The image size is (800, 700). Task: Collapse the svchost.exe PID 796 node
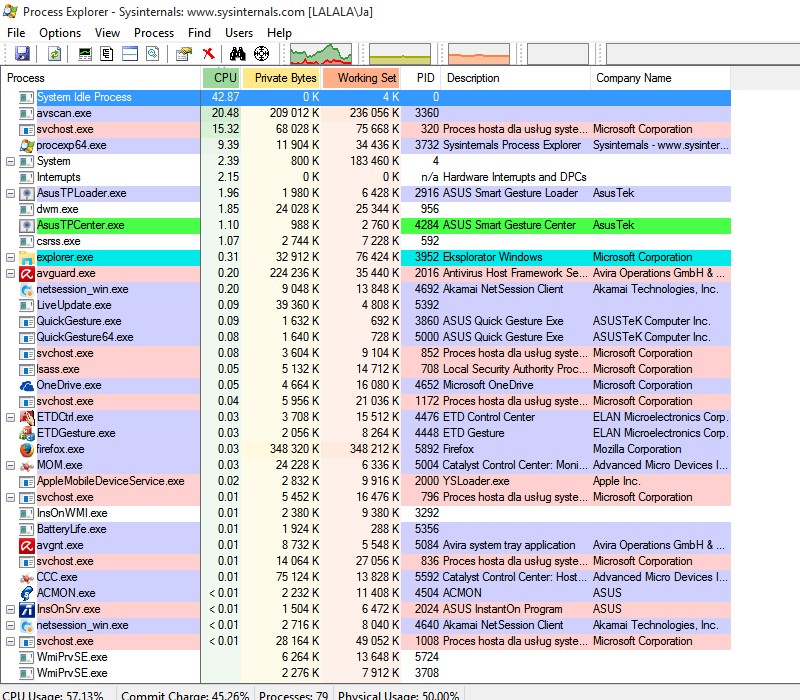[10, 497]
